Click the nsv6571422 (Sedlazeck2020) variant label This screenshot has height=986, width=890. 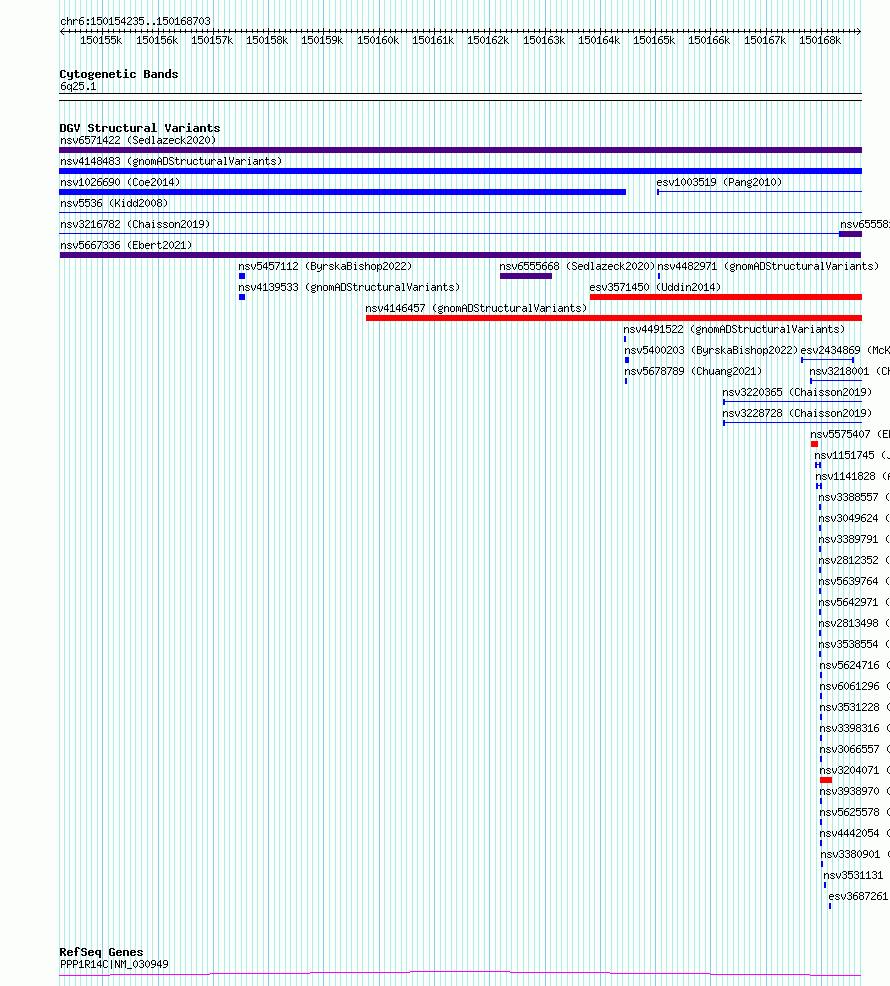[x=138, y=140]
